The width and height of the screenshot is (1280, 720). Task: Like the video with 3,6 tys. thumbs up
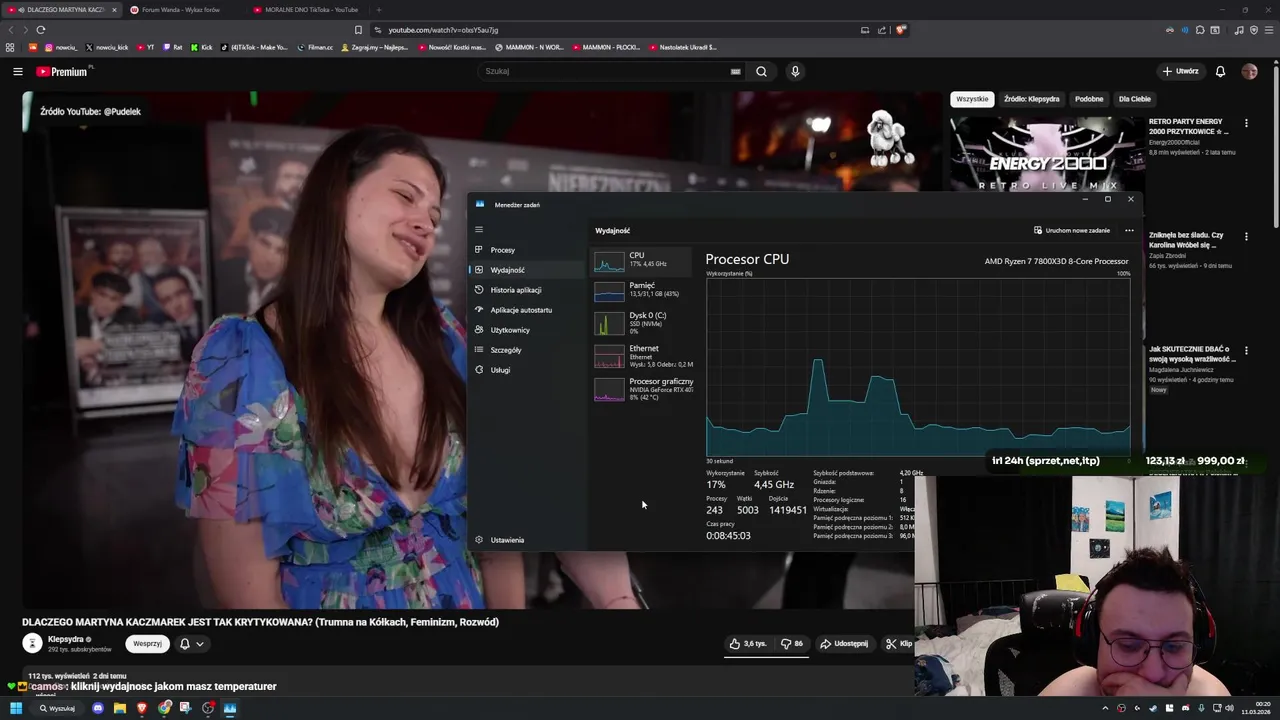click(747, 644)
